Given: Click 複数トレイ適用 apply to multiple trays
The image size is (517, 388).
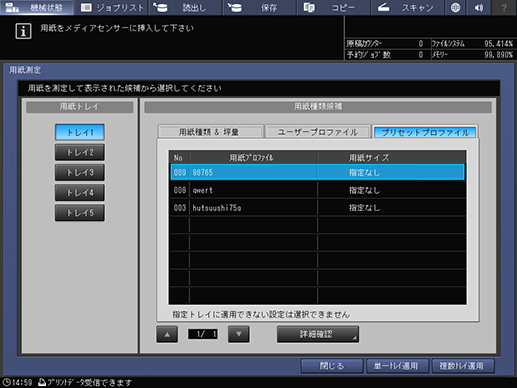Looking at the screenshot, I should (463, 366).
